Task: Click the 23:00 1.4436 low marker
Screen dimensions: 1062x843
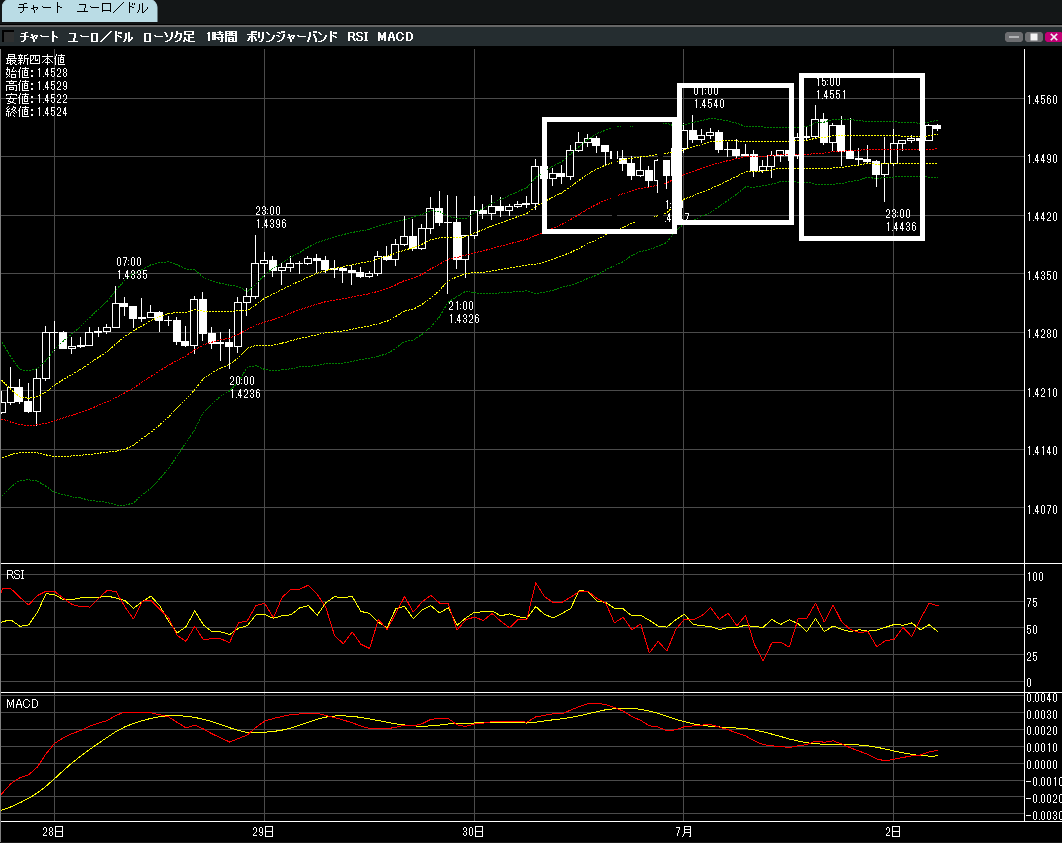Action: (900, 220)
